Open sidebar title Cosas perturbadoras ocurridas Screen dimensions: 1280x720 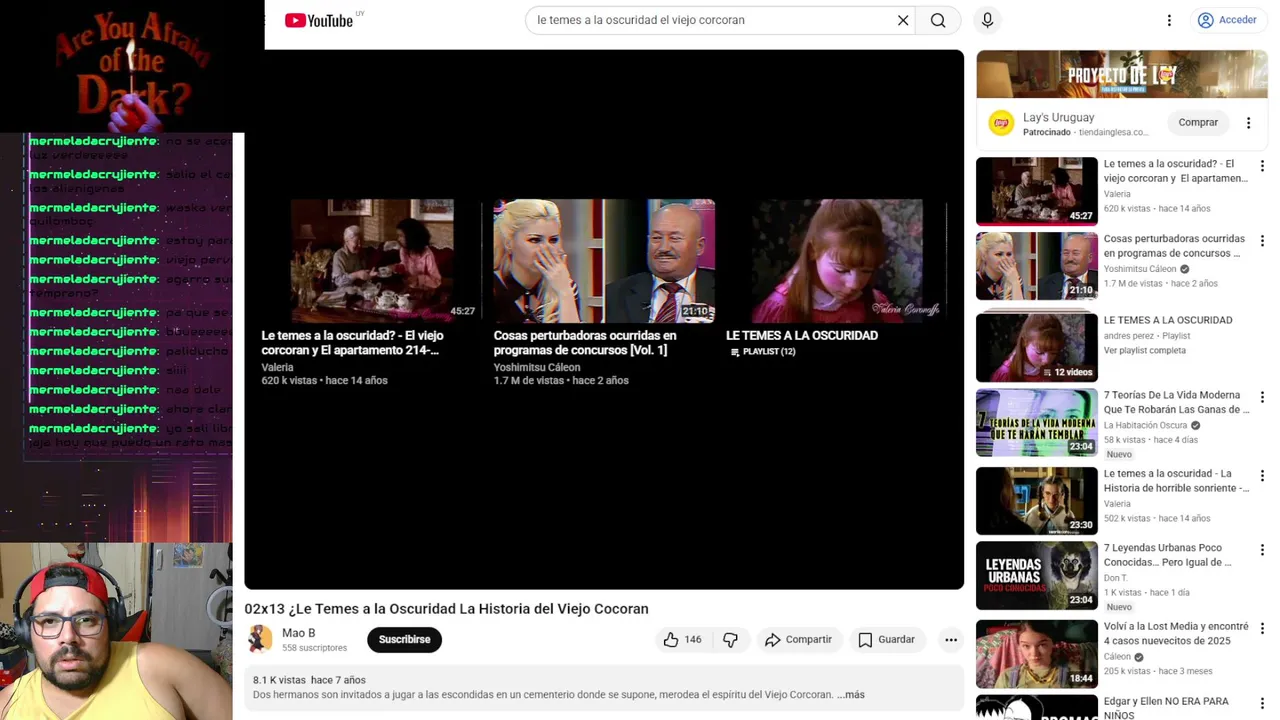pos(1174,246)
